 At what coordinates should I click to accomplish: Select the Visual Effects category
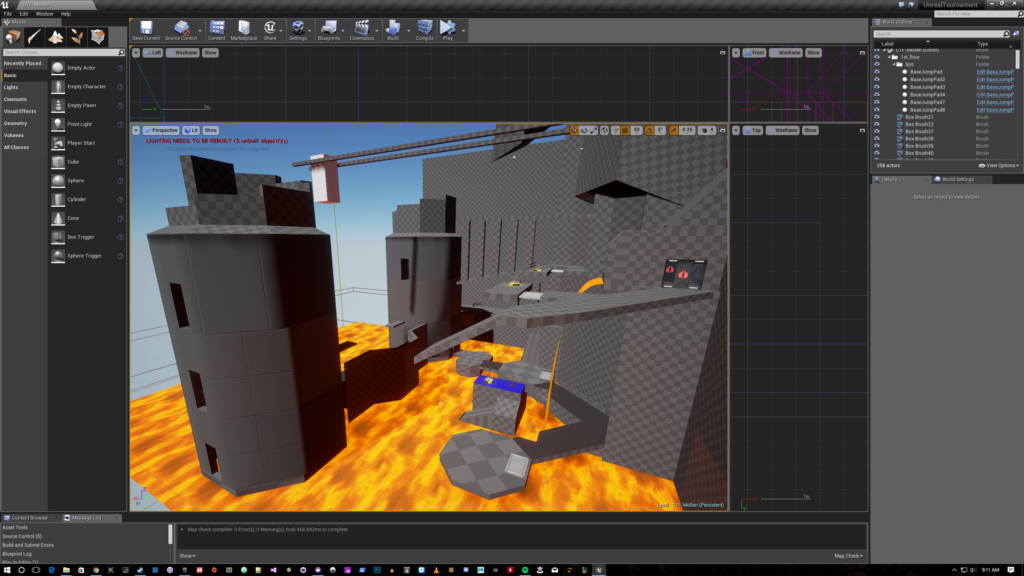tap(20, 112)
